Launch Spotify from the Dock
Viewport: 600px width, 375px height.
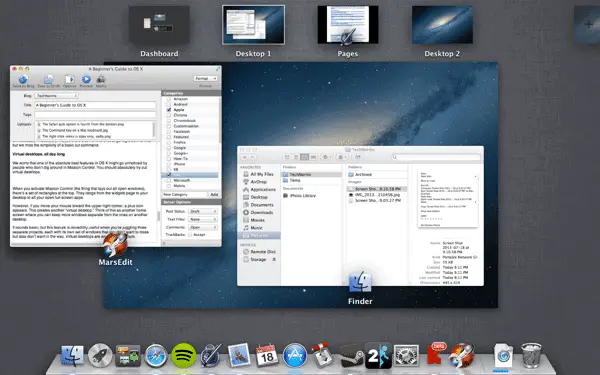pyautogui.click(x=183, y=356)
